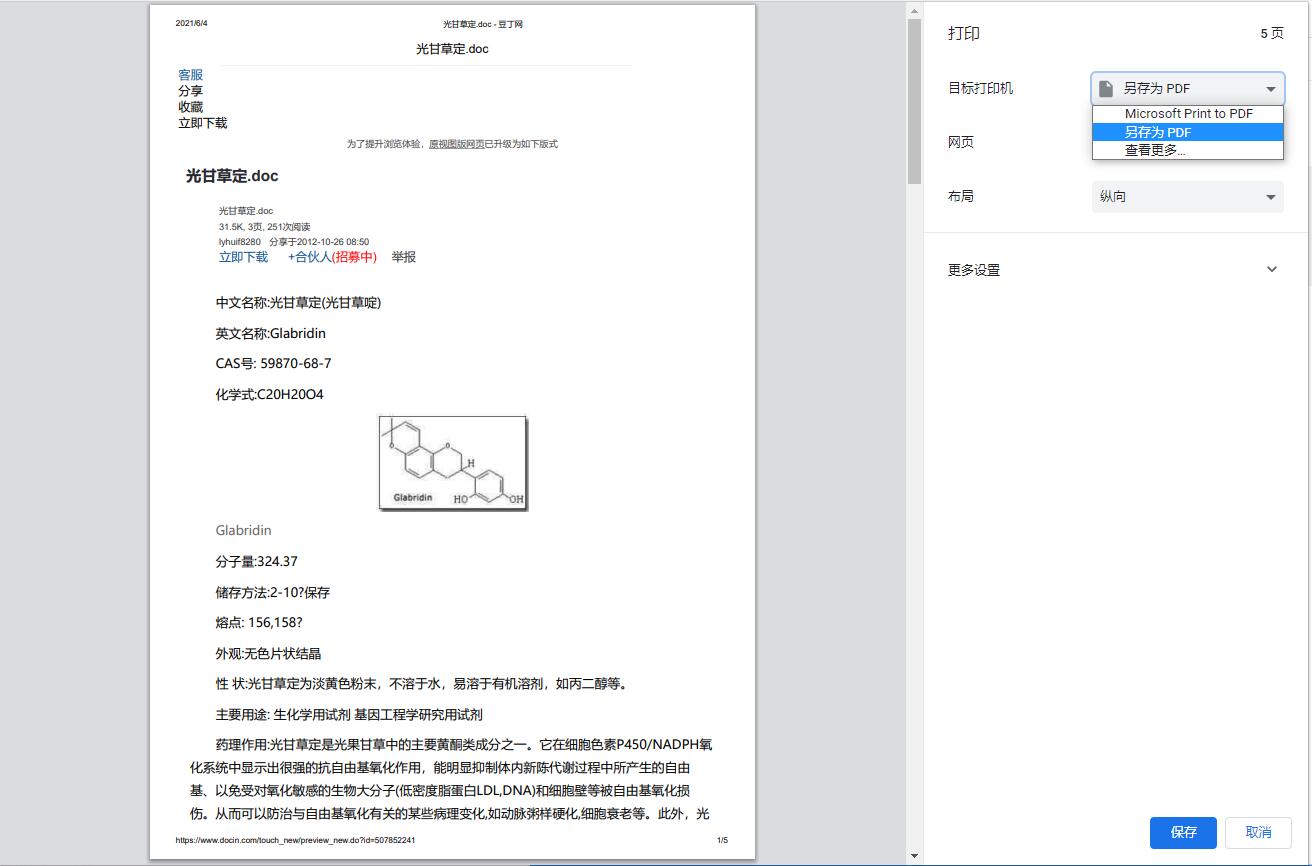Select Microsoft Print to PDF printer option

pos(1187,113)
